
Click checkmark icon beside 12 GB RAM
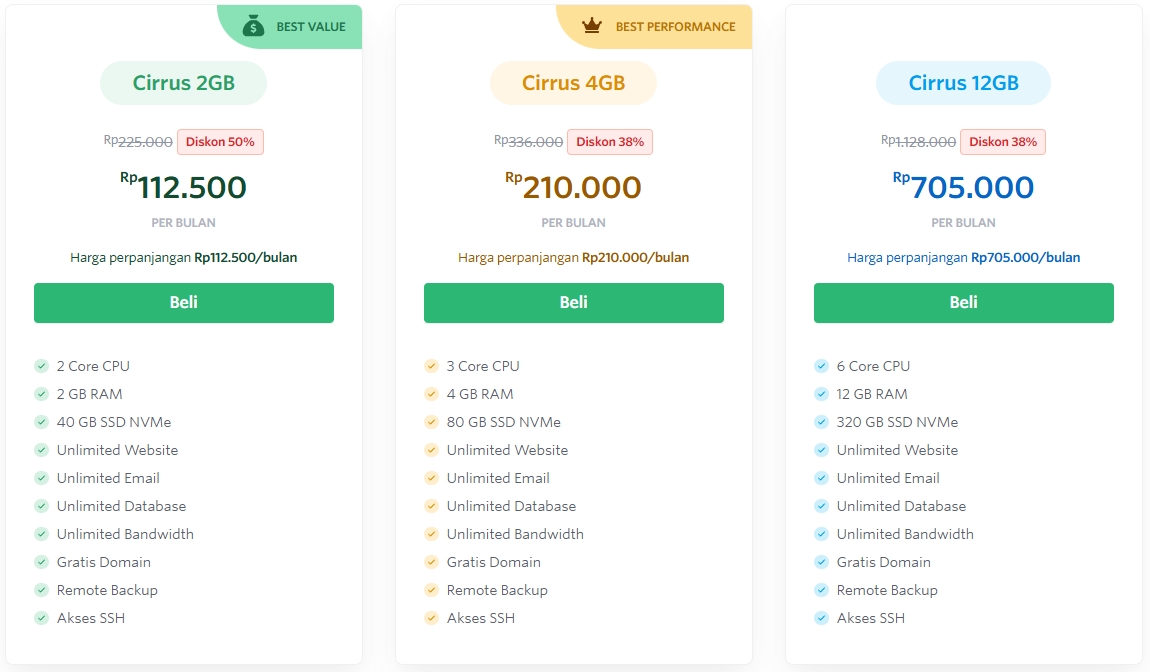[821, 394]
